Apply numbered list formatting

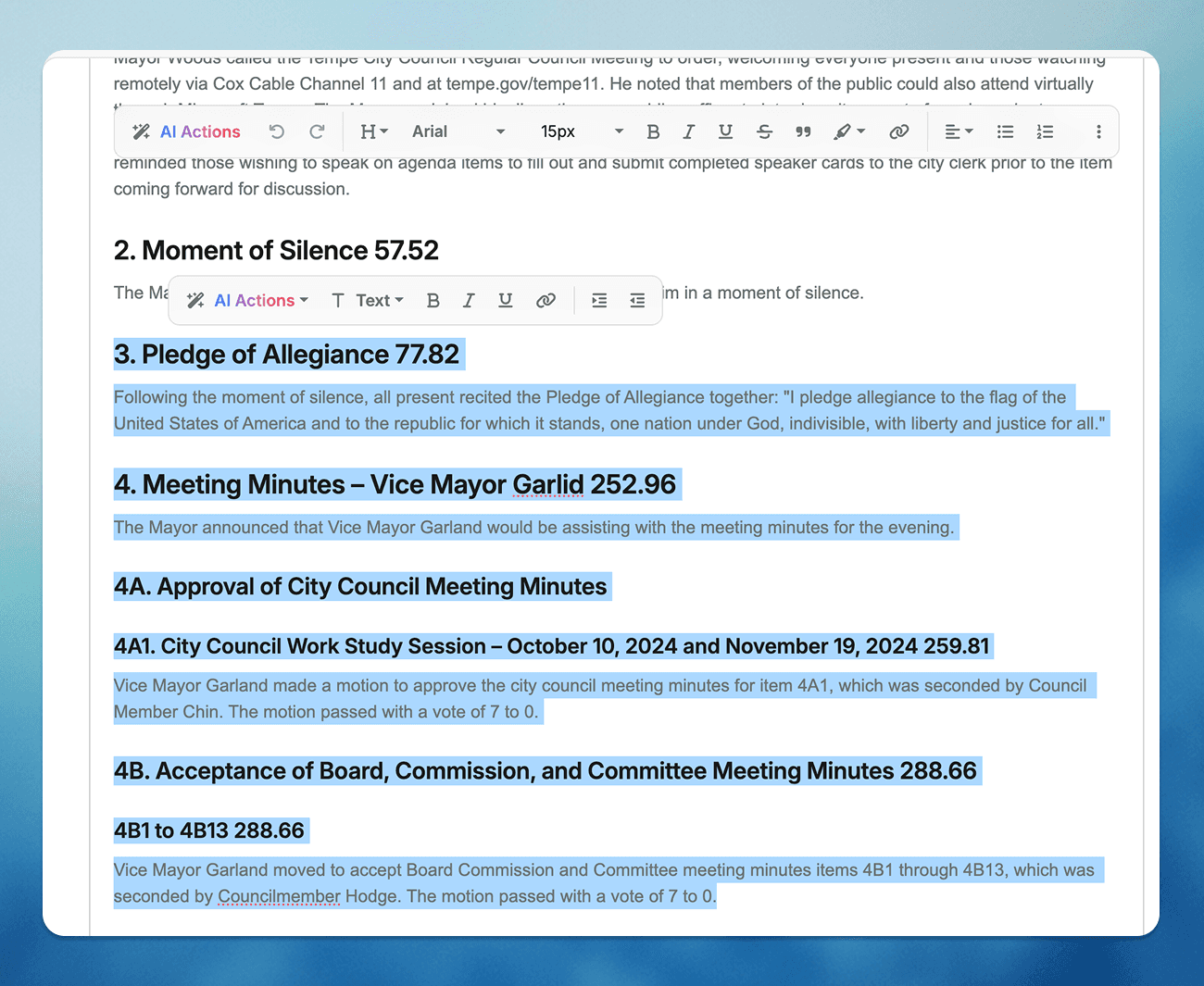[1045, 131]
